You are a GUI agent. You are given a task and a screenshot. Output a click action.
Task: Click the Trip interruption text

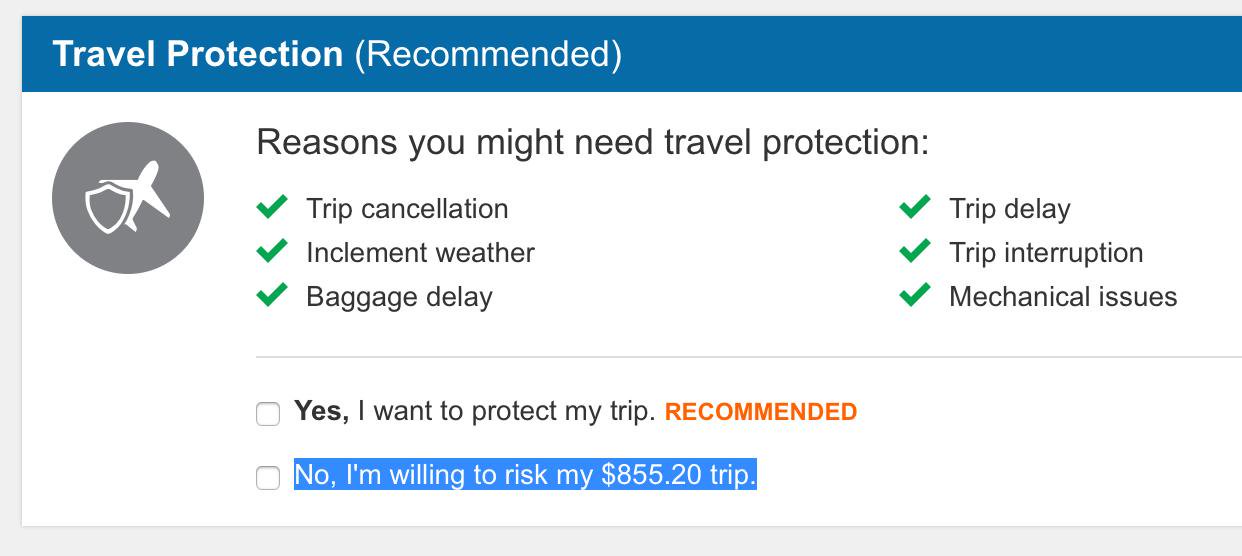pos(1045,253)
